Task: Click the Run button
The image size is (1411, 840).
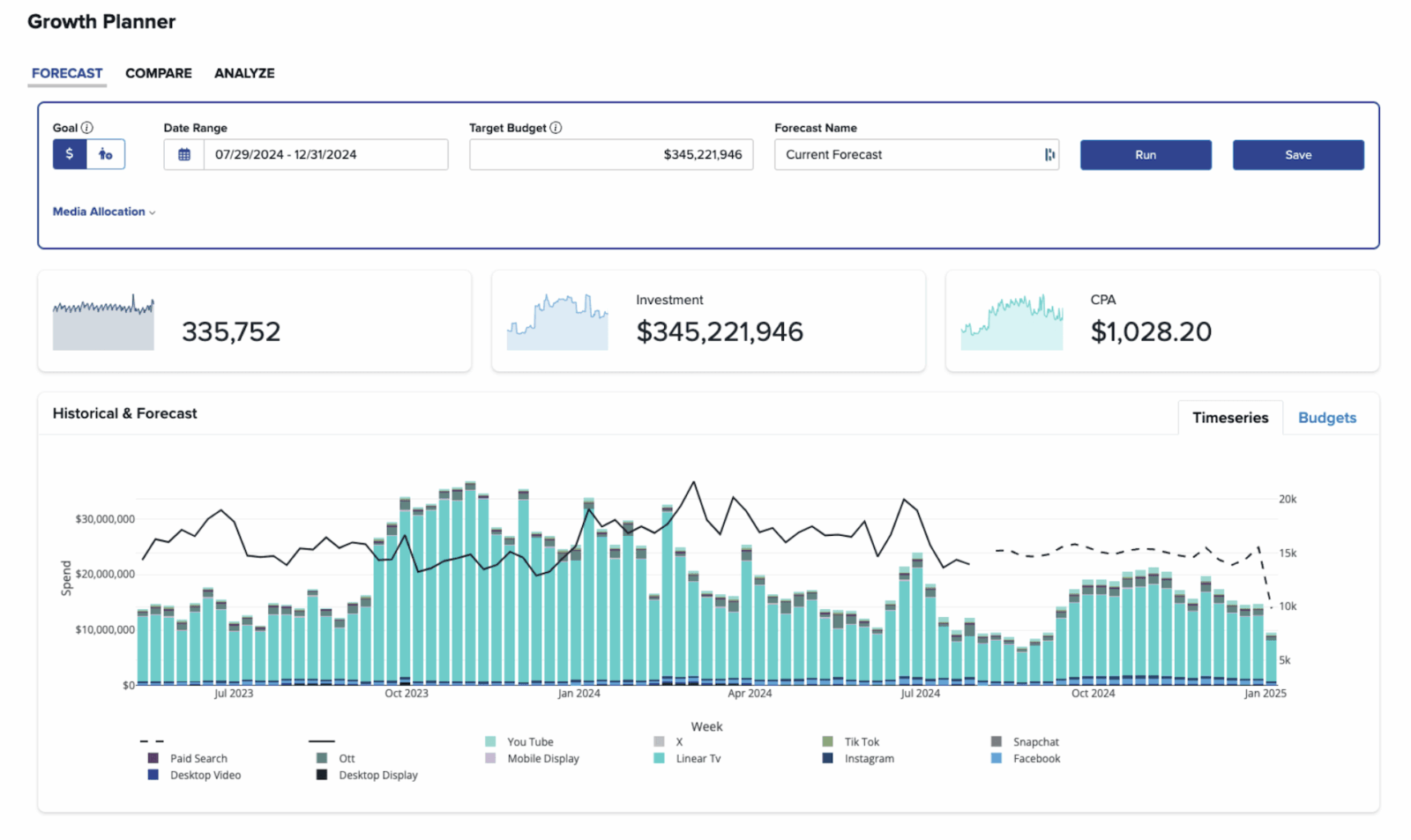Action: 1146,155
